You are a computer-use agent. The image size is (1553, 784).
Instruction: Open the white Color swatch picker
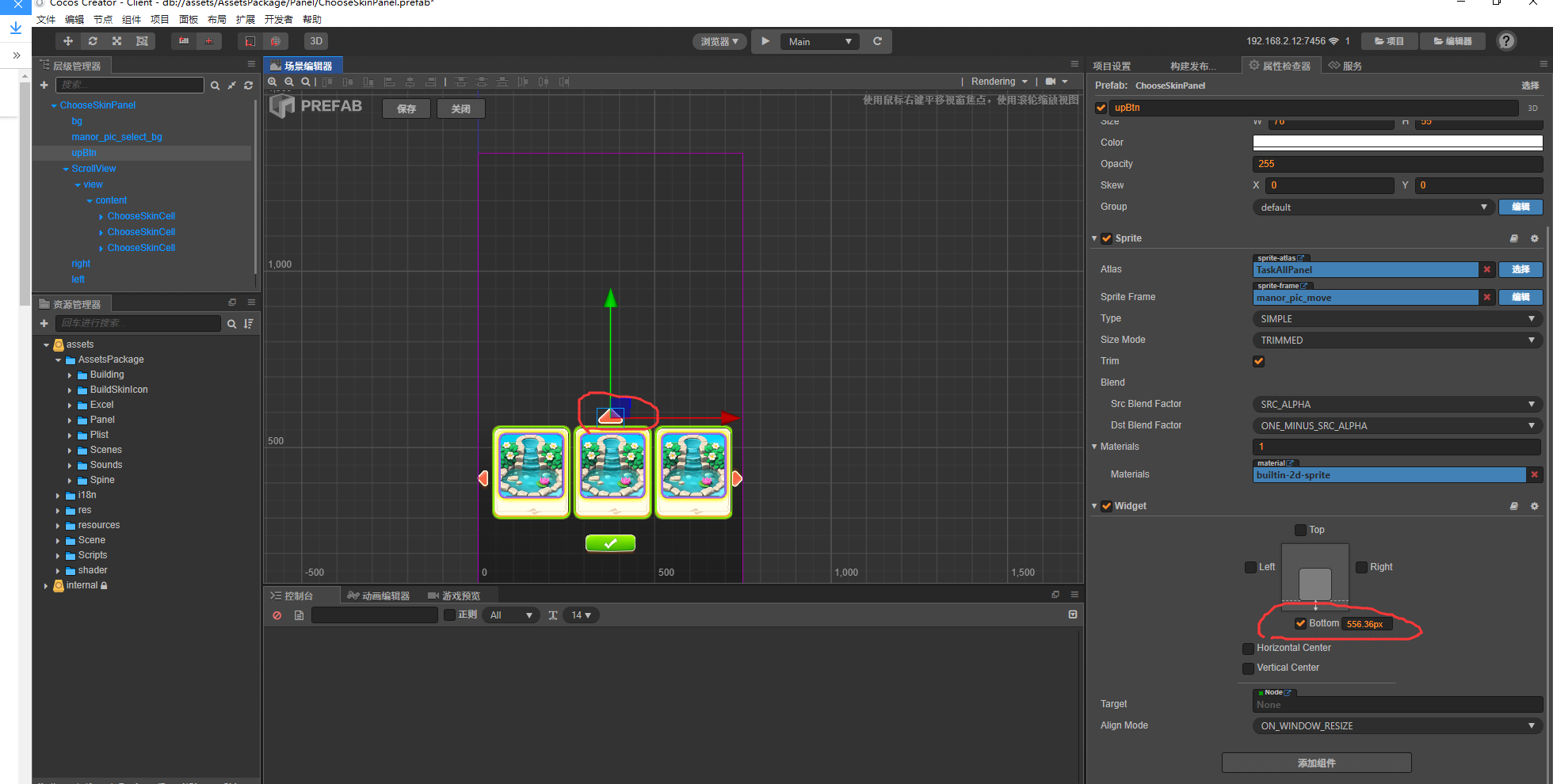pyautogui.click(x=1397, y=143)
